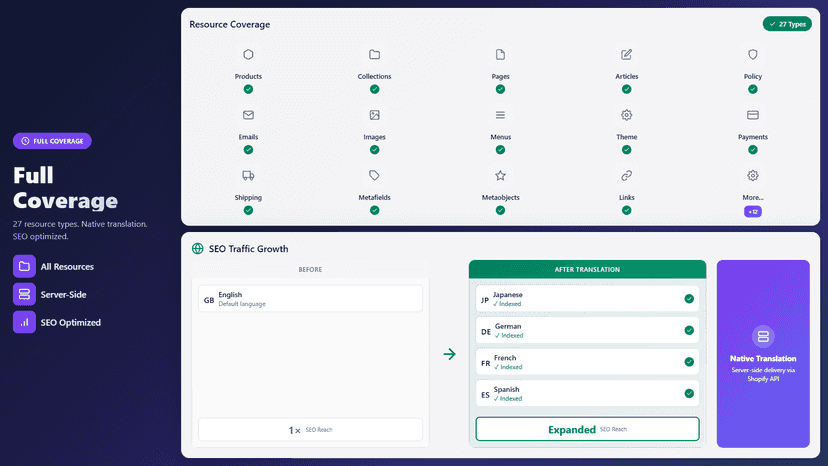Click the globe icon beside SEO Traffic Growth
This screenshot has width=828, height=466.
tap(197, 248)
